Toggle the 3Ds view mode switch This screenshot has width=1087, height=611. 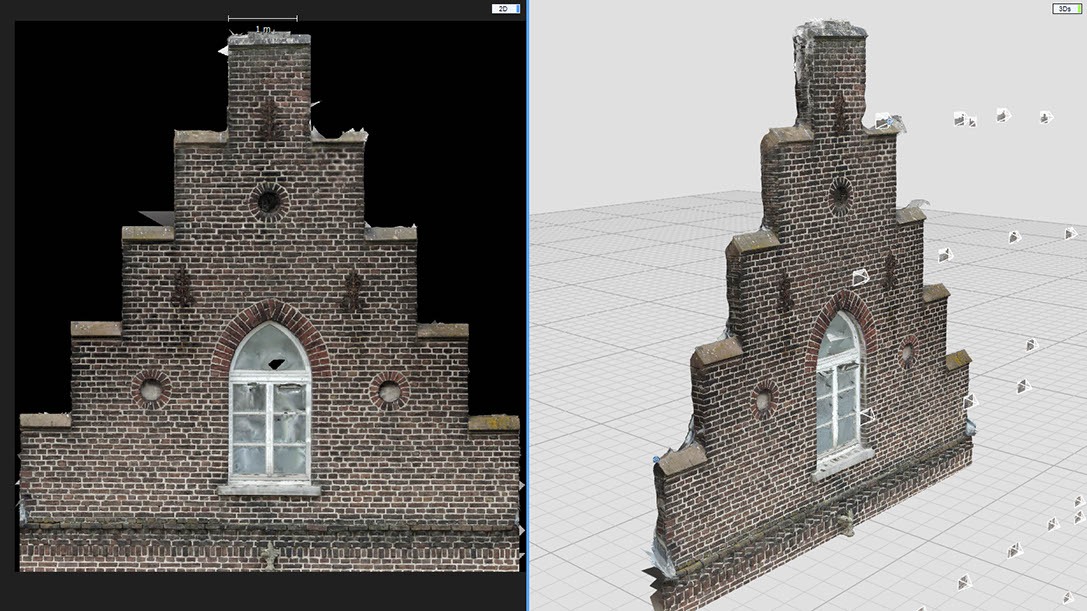[1066, 8]
